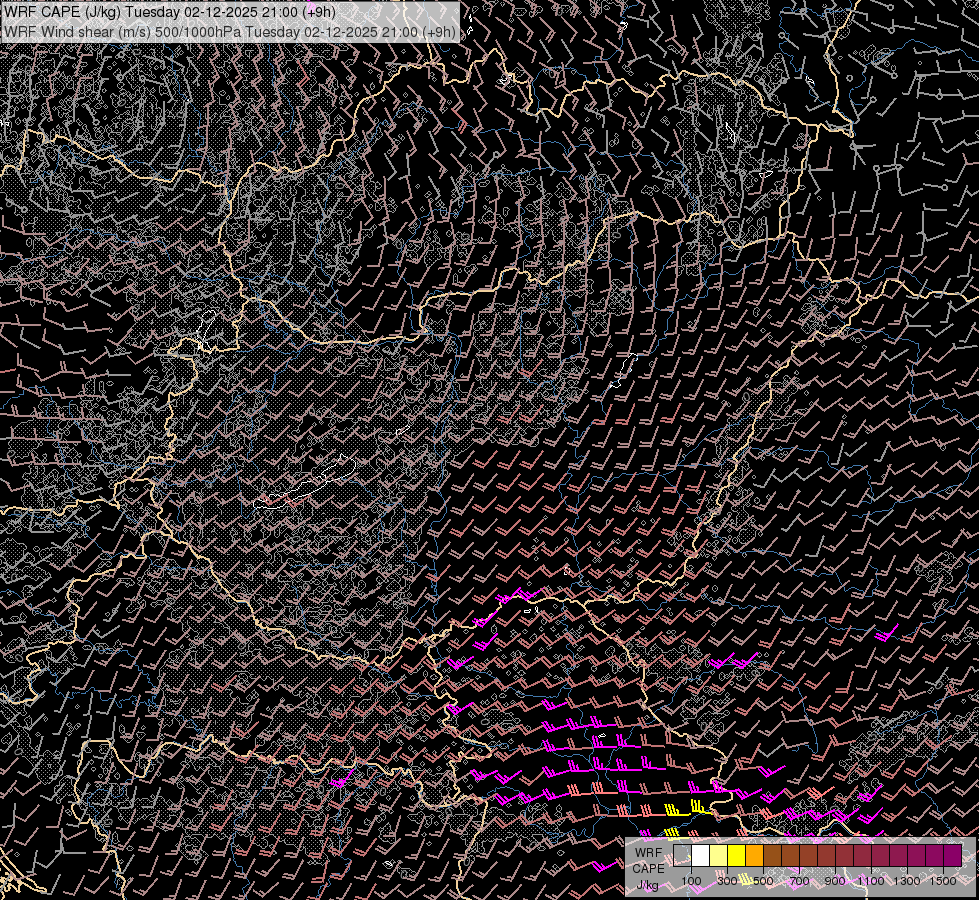
Task: Select the 1100 label on the legend
Action: [x=870, y=881]
